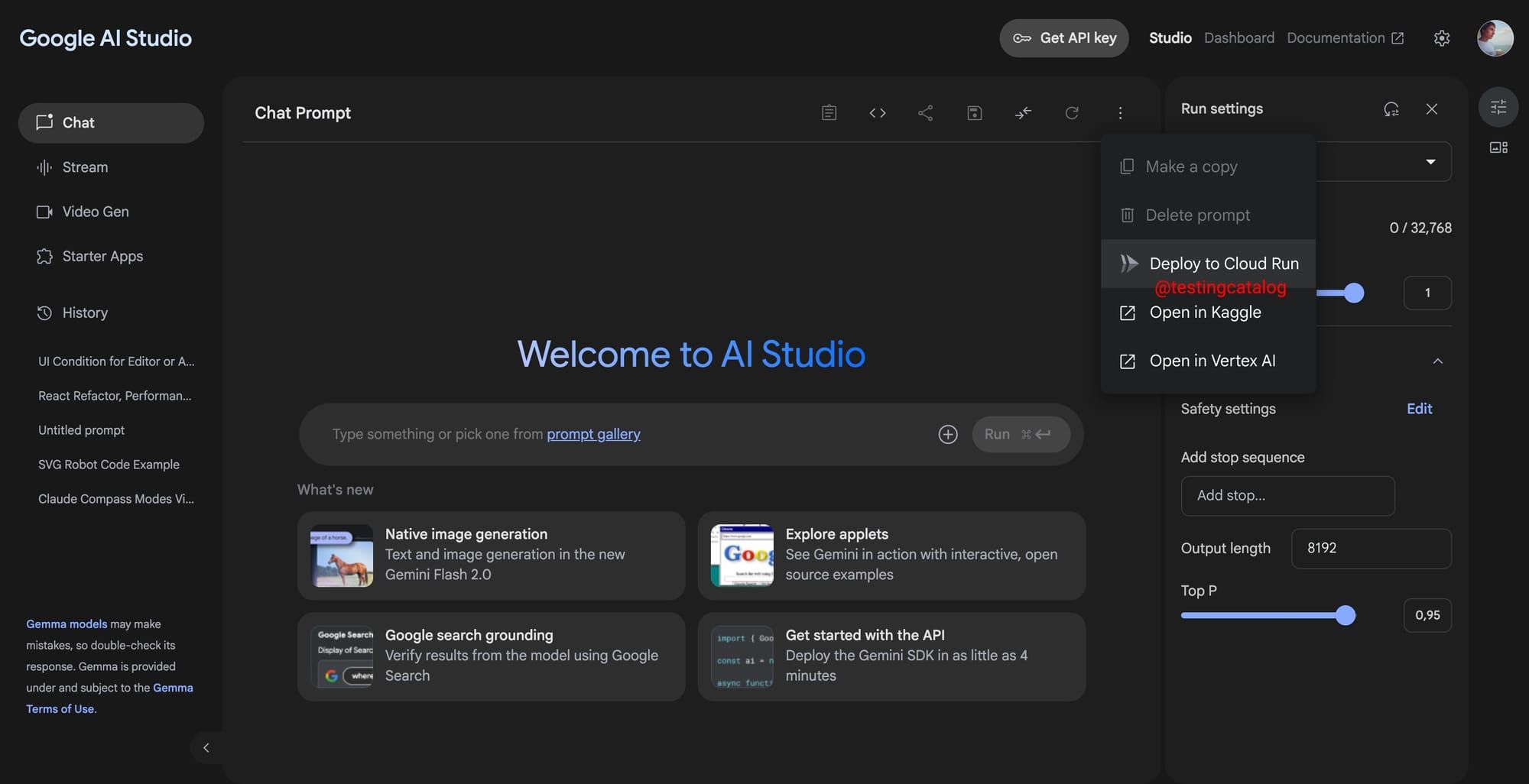
Task: Collapse the left sidebar
Action: (x=206, y=747)
